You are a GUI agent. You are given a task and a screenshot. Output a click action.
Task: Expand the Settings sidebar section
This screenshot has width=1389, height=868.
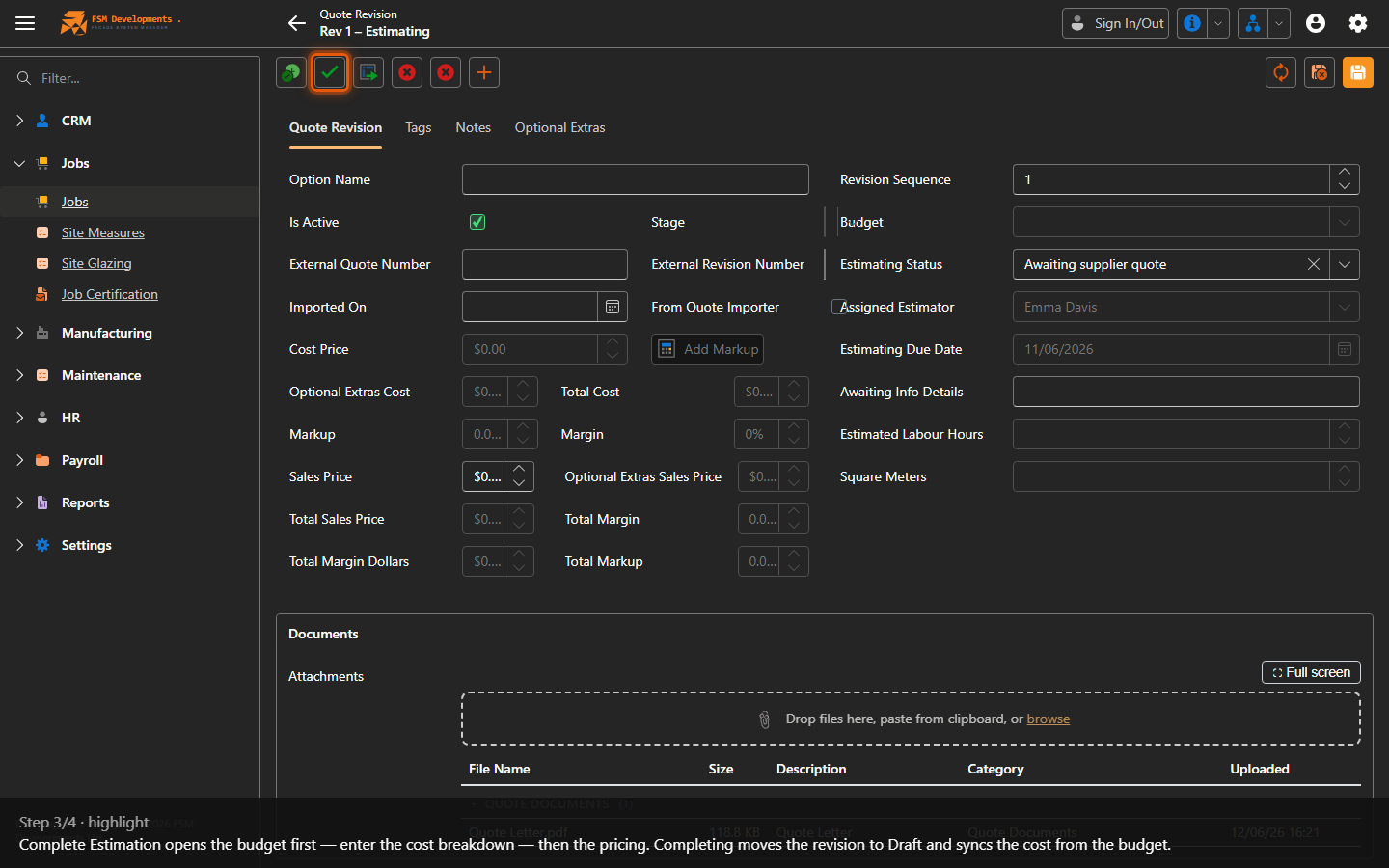click(19, 545)
